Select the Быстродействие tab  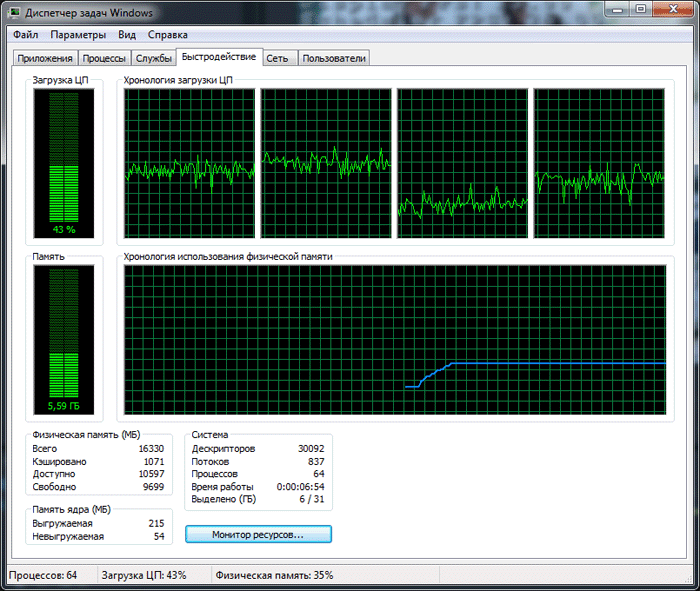click(219, 57)
